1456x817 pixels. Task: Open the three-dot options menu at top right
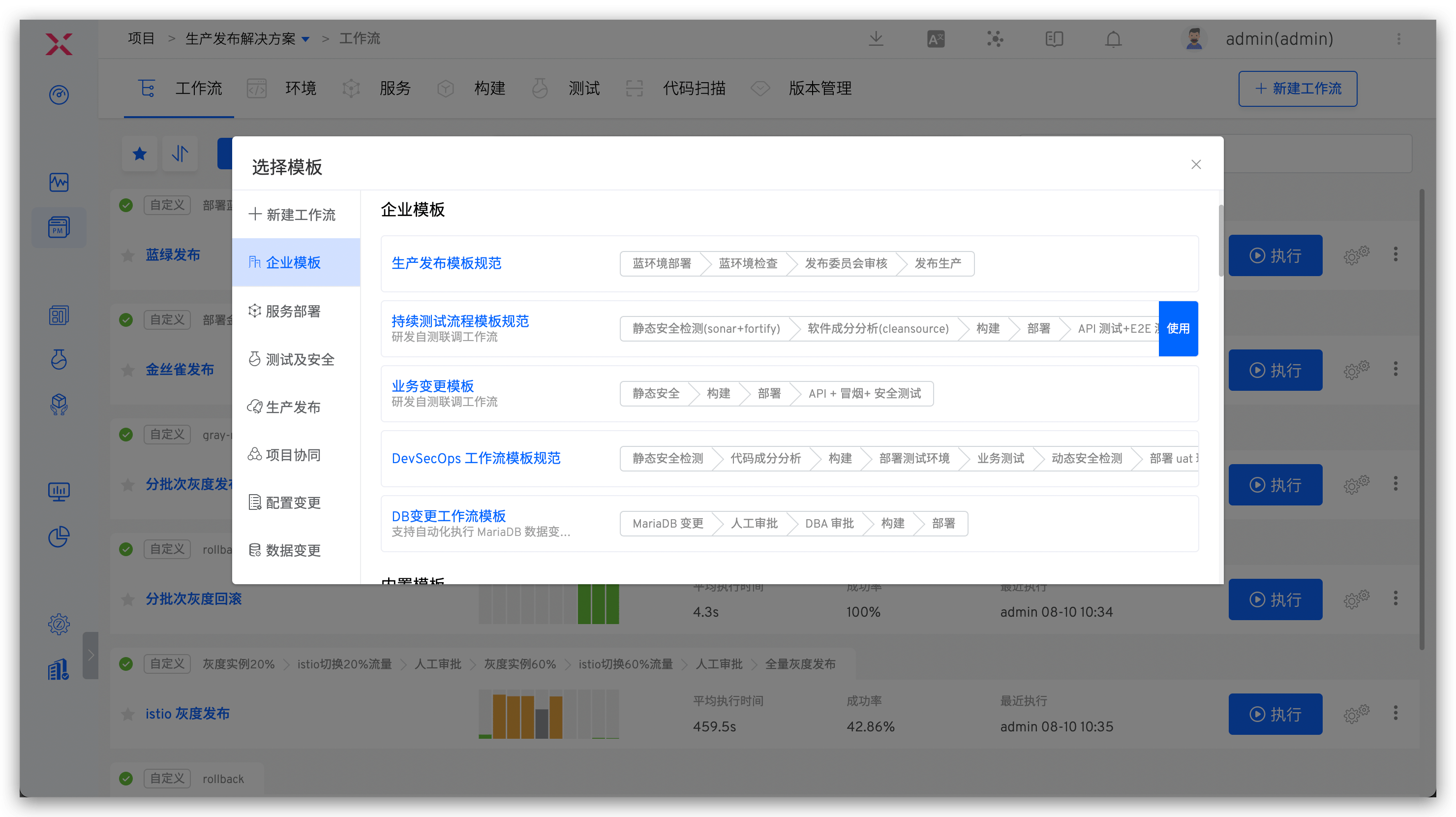coord(1399,38)
